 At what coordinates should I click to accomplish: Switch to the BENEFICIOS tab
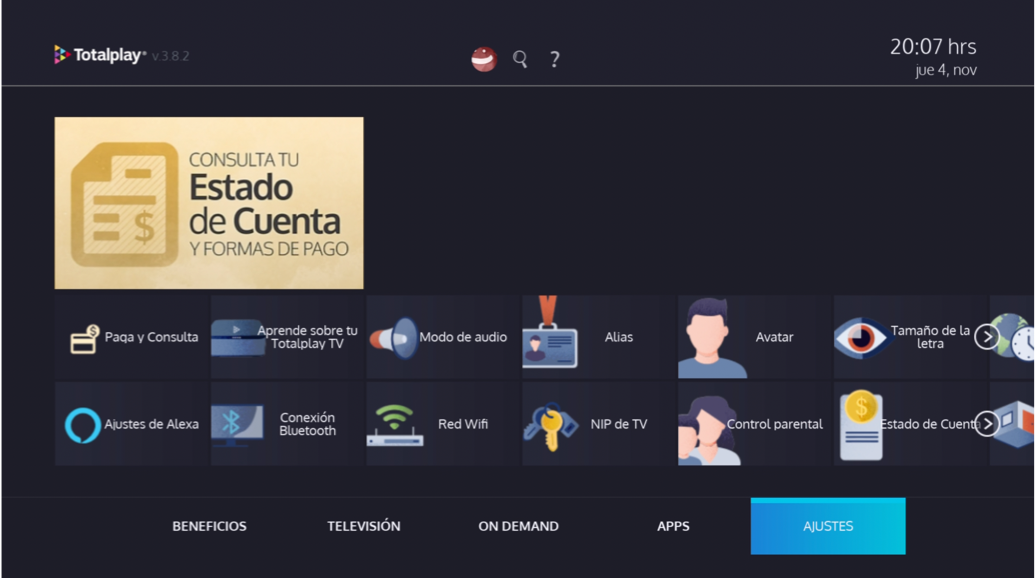point(209,526)
